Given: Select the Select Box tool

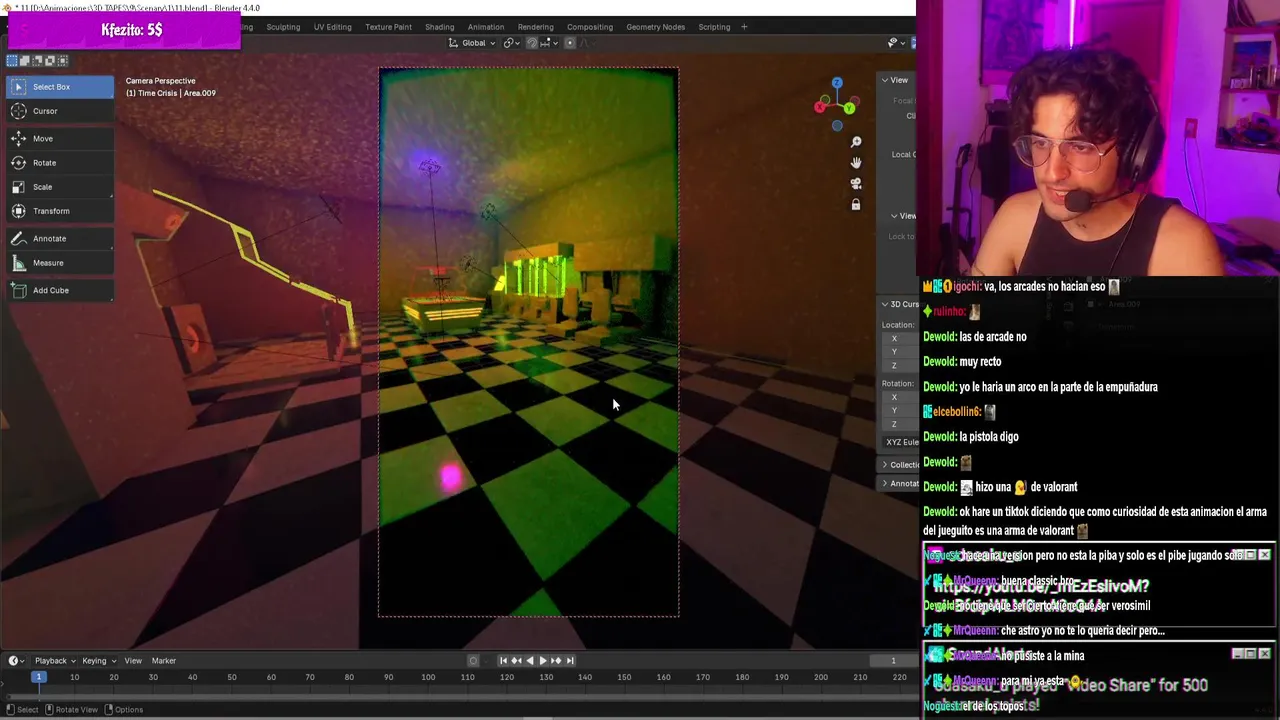Looking at the screenshot, I should [59, 87].
